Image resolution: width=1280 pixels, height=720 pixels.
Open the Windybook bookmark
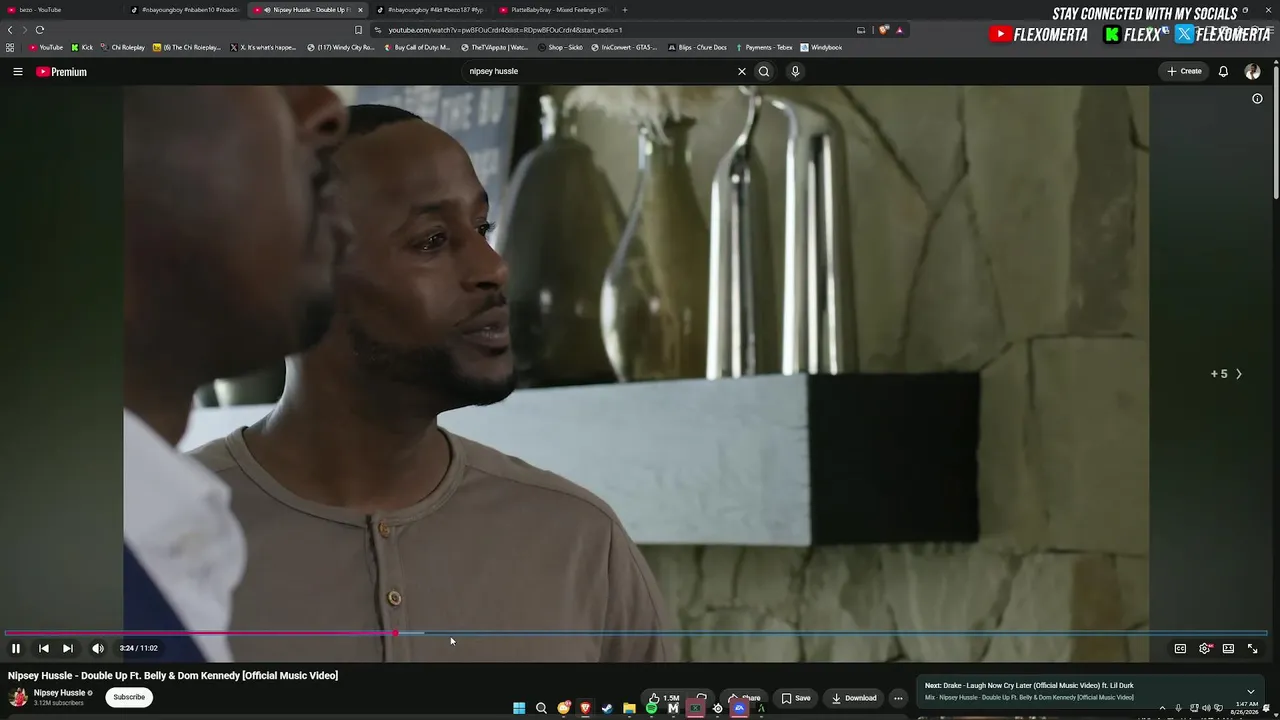click(821, 47)
